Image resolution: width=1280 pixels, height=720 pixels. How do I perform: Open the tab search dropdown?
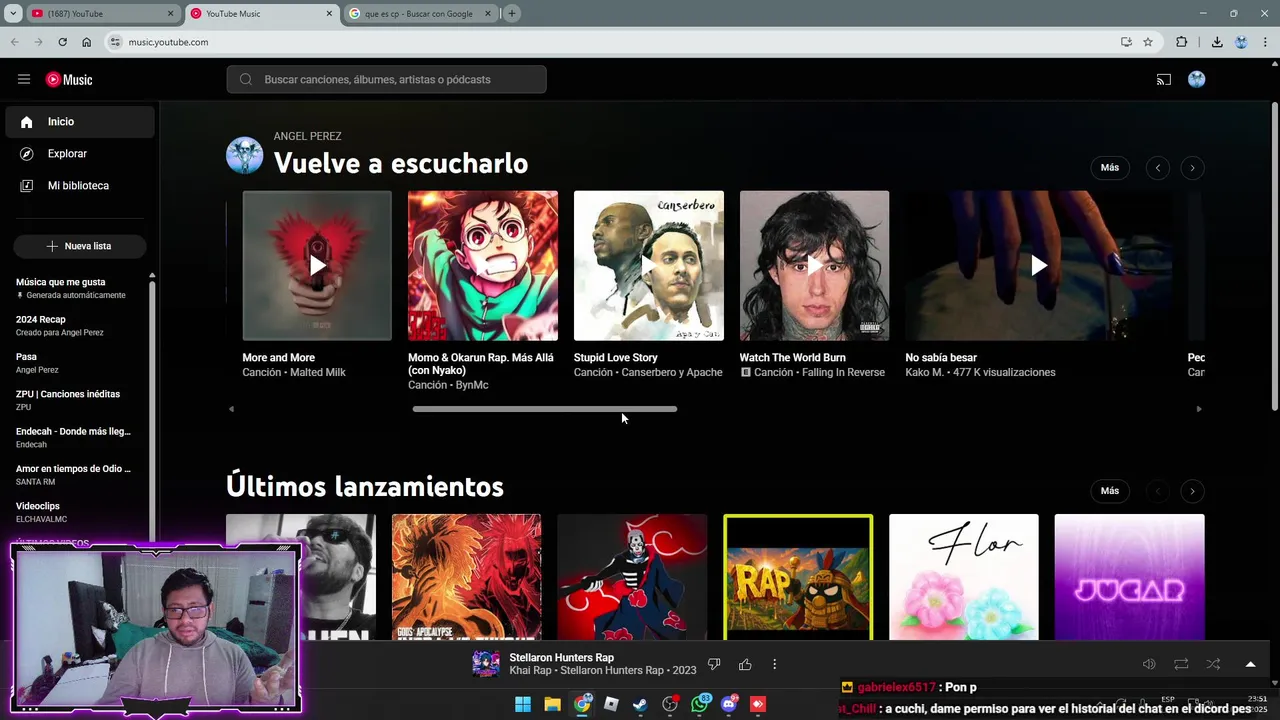click(13, 14)
